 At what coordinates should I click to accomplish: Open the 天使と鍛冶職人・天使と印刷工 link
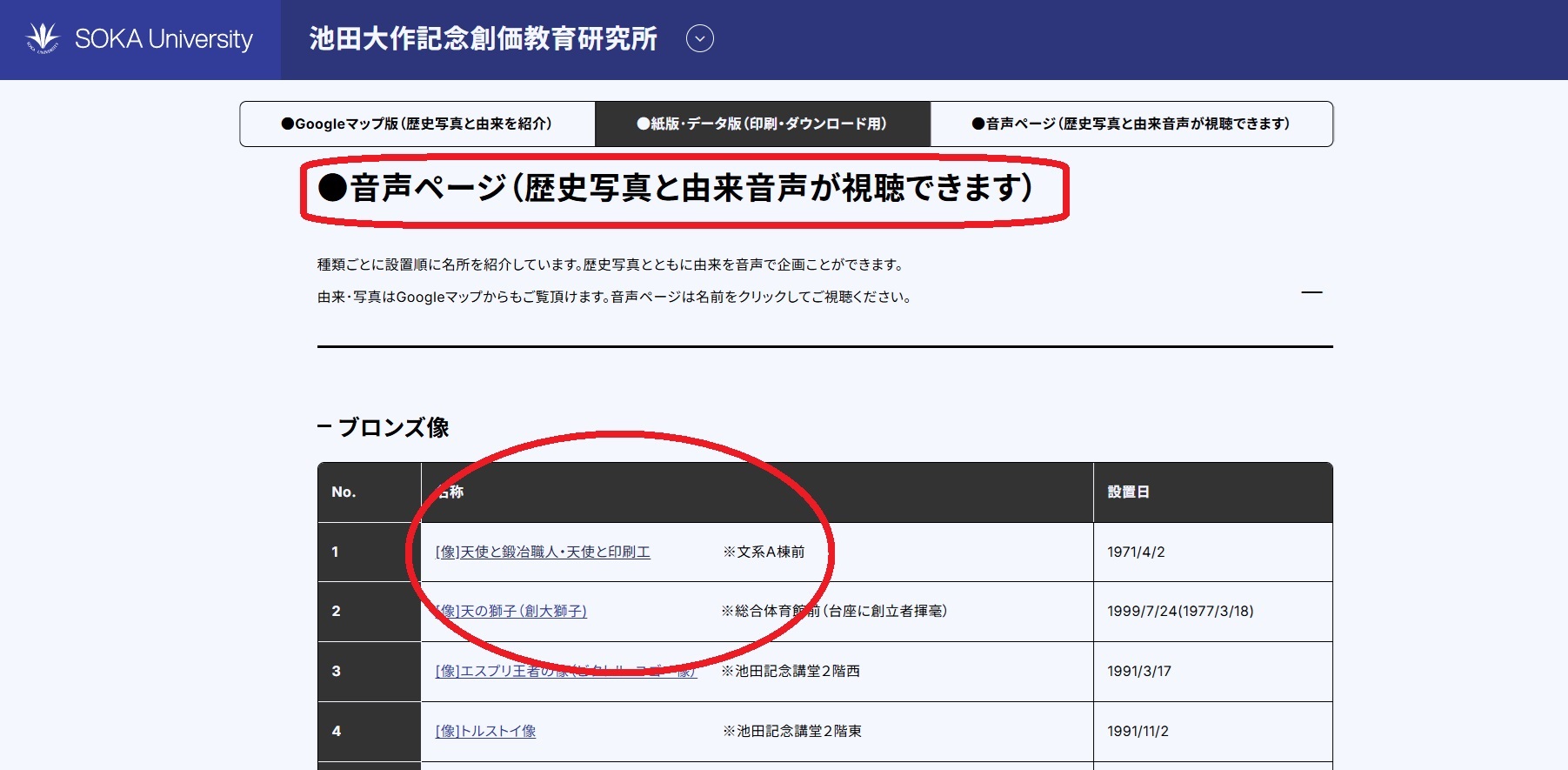(x=543, y=552)
